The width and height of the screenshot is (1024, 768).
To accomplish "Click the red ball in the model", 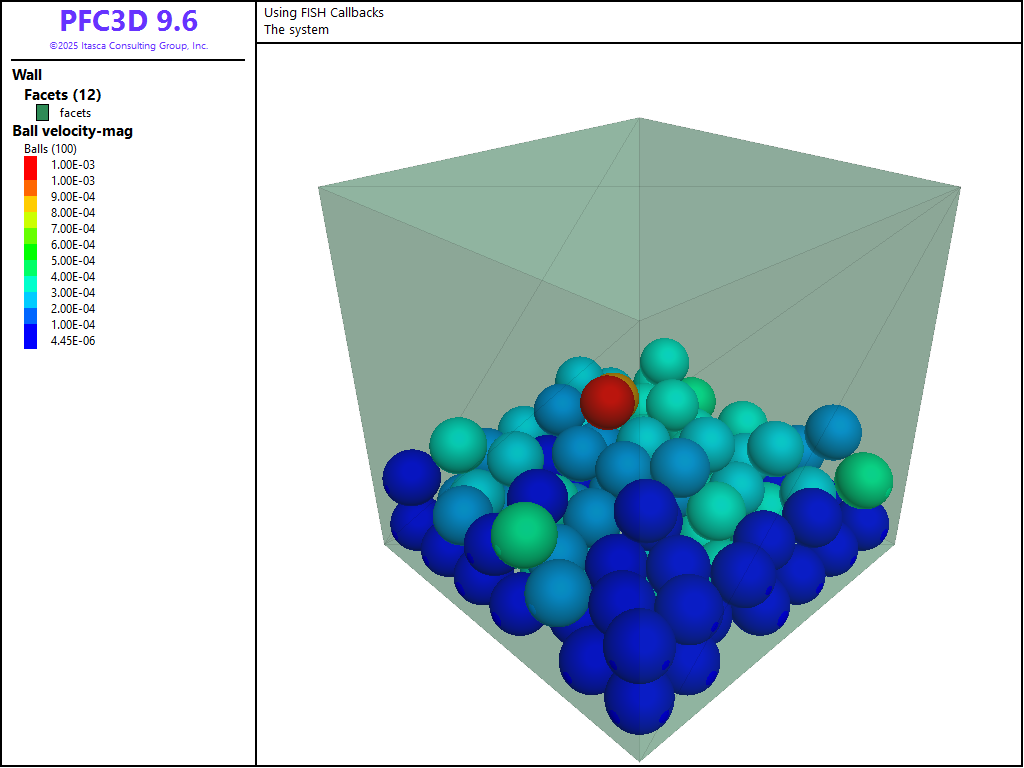I will 606,402.
